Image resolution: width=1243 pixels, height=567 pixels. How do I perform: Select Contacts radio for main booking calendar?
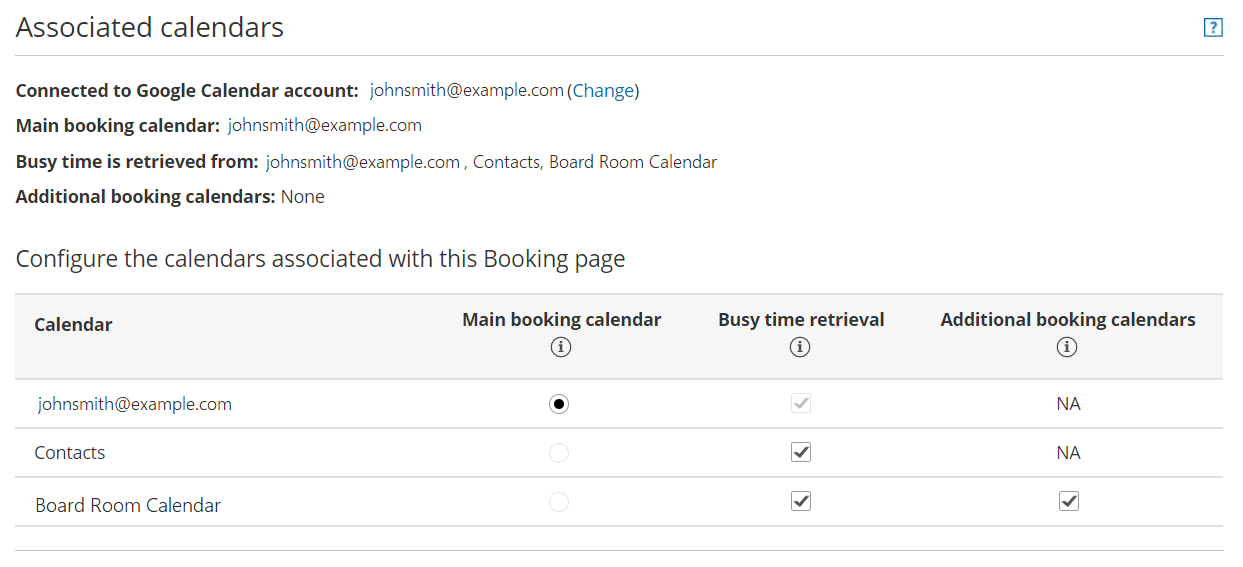pyautogui.click(x=559, y=453)
